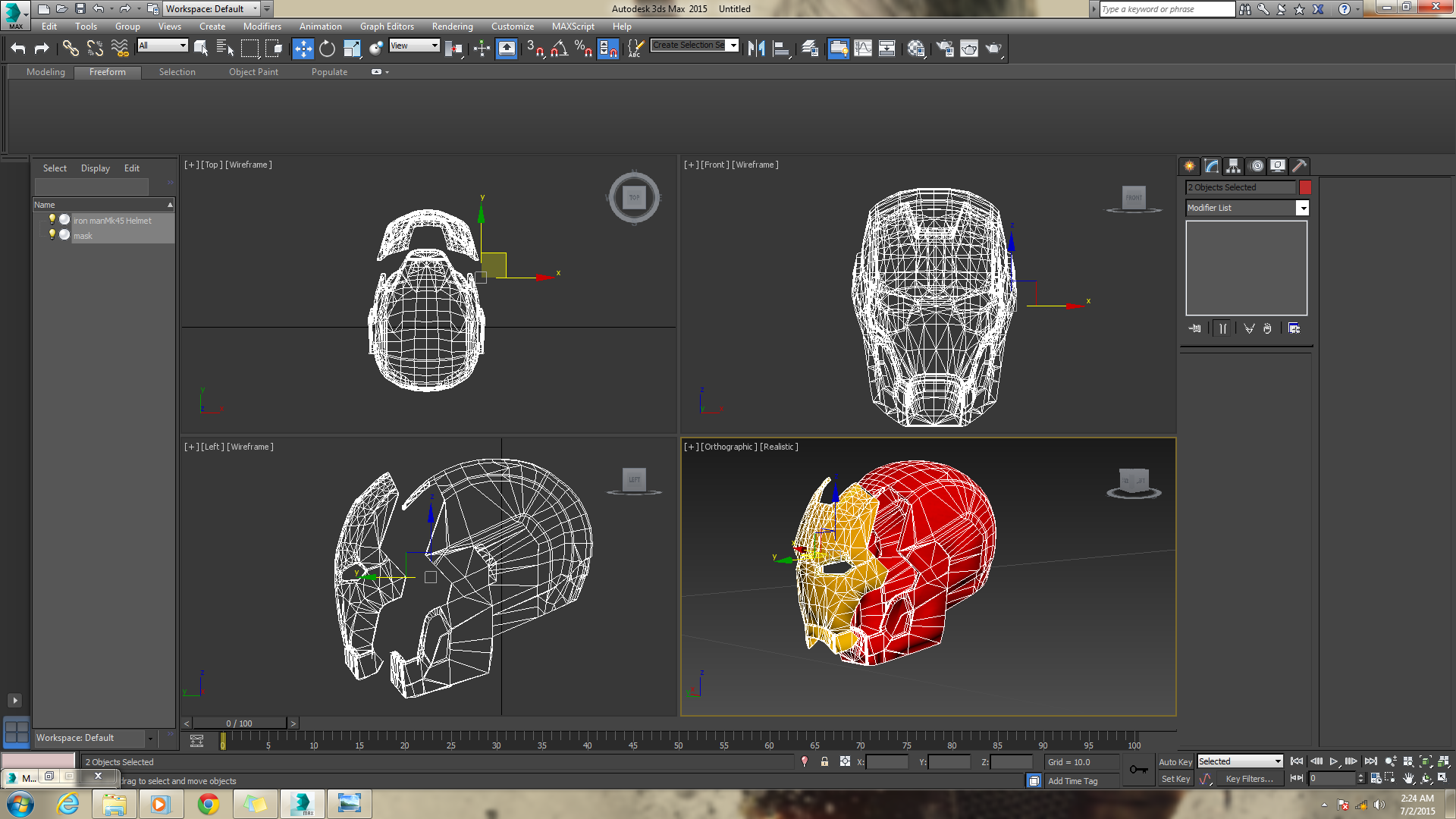Click the X coordinate input field
This screenshot has height=819, width=1456.
coord(886,762)
